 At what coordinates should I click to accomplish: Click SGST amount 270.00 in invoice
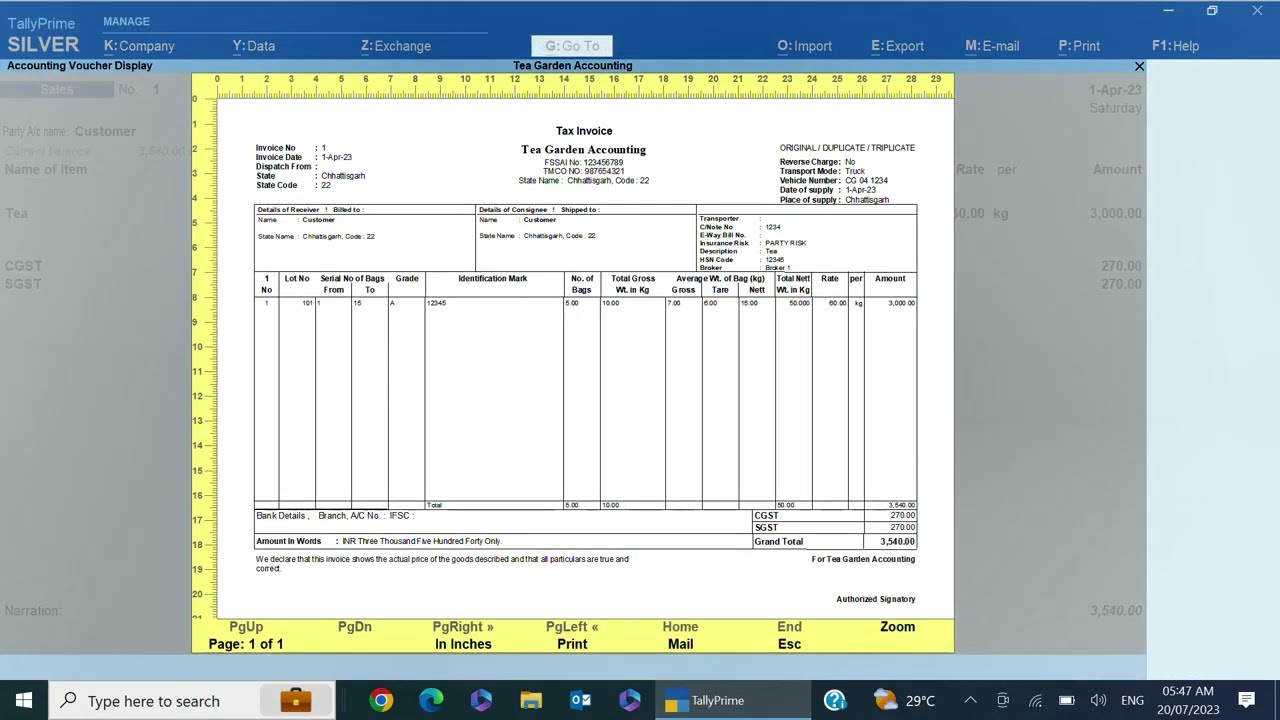pyautogui.click(x=902, y=528)
